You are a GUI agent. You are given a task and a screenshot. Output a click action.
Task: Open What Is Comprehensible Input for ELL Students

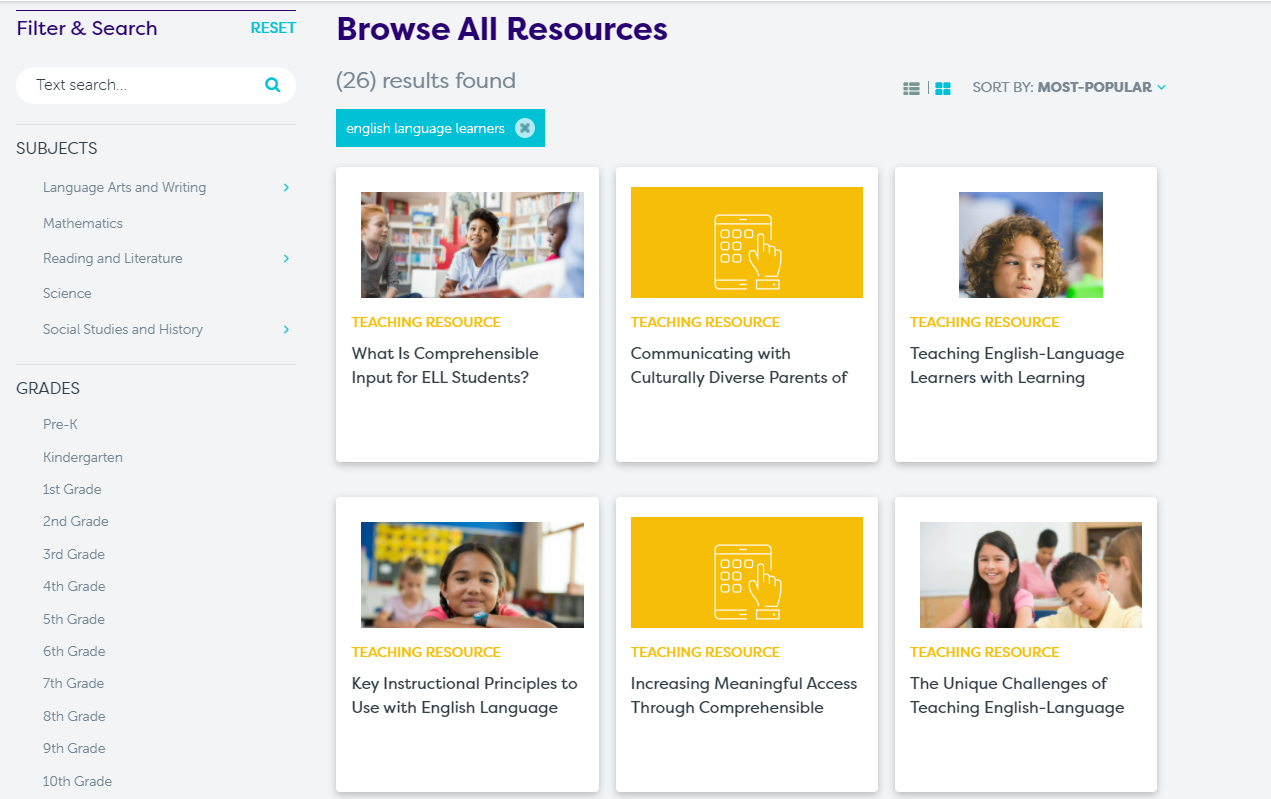tap(445, 365)
